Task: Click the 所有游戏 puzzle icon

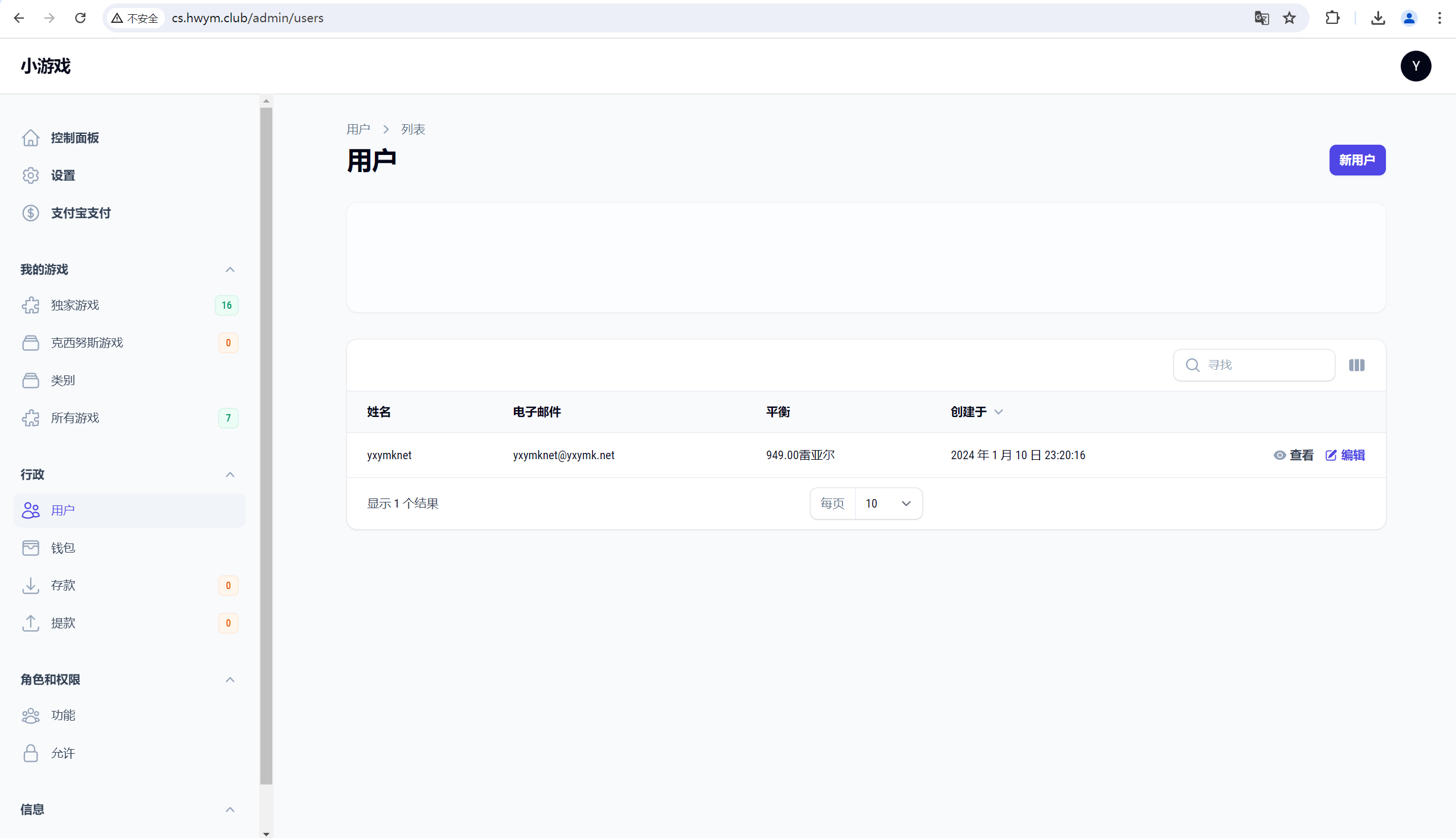Action: [31, 418]
